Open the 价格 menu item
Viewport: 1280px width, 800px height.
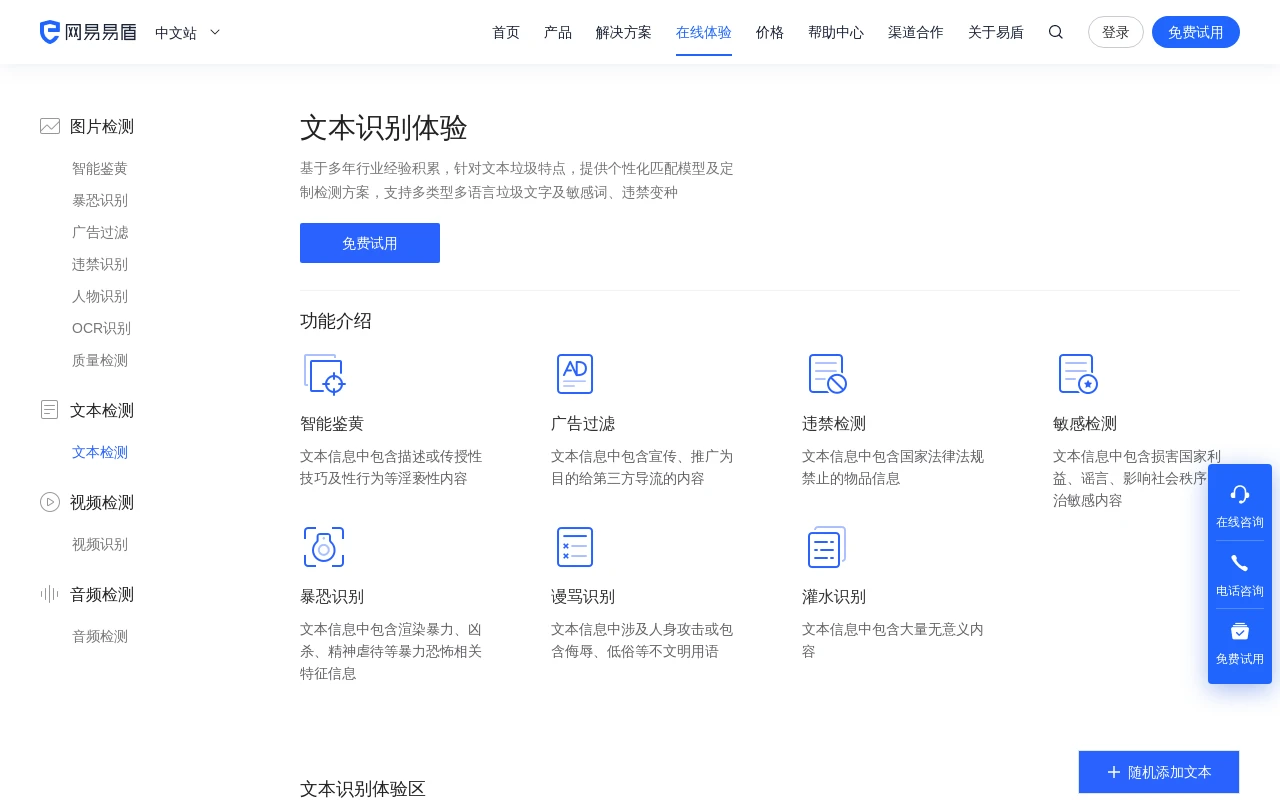[x=770, y=32]
